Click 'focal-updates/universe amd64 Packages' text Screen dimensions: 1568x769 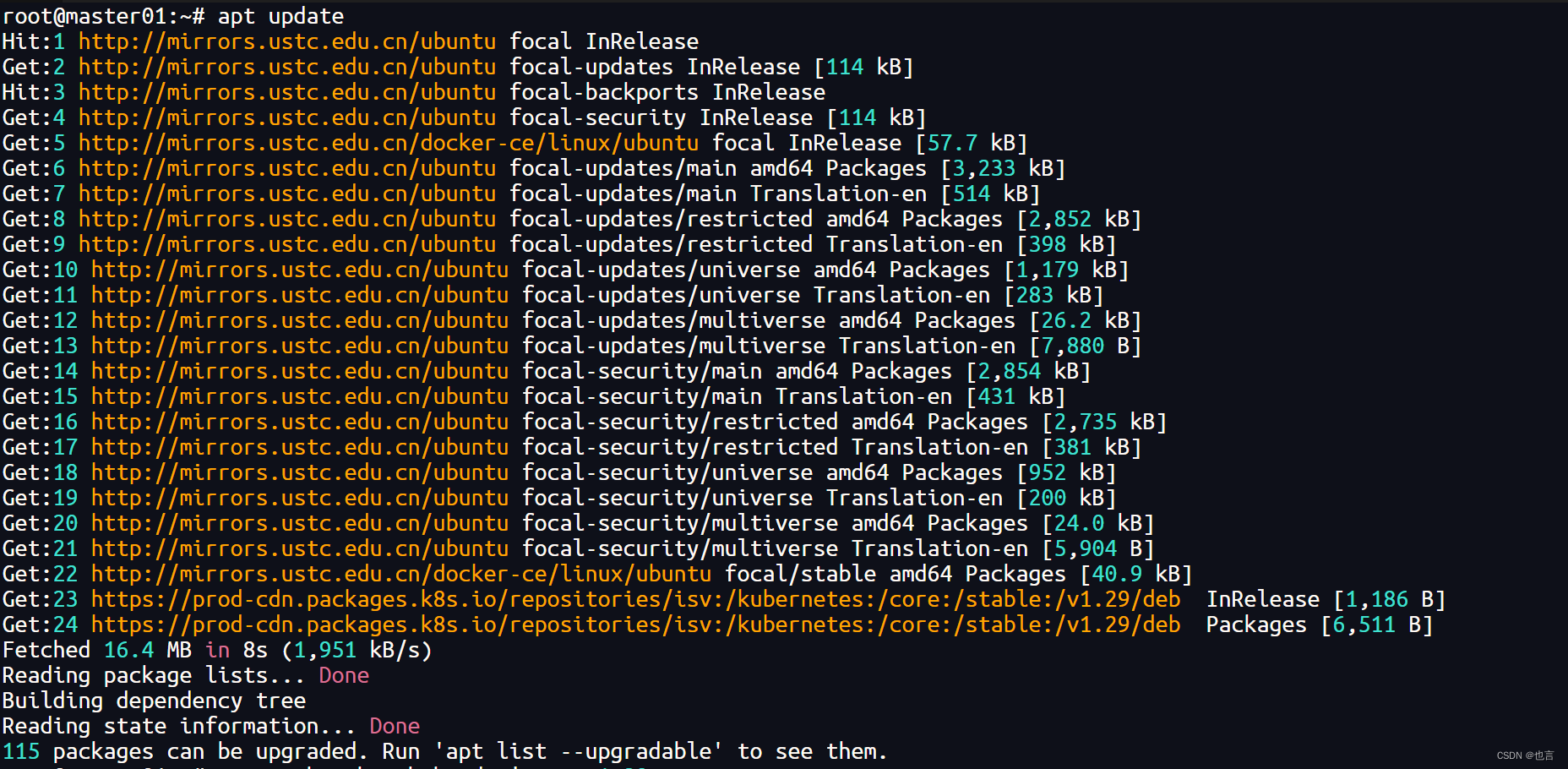tap(756, 270)
